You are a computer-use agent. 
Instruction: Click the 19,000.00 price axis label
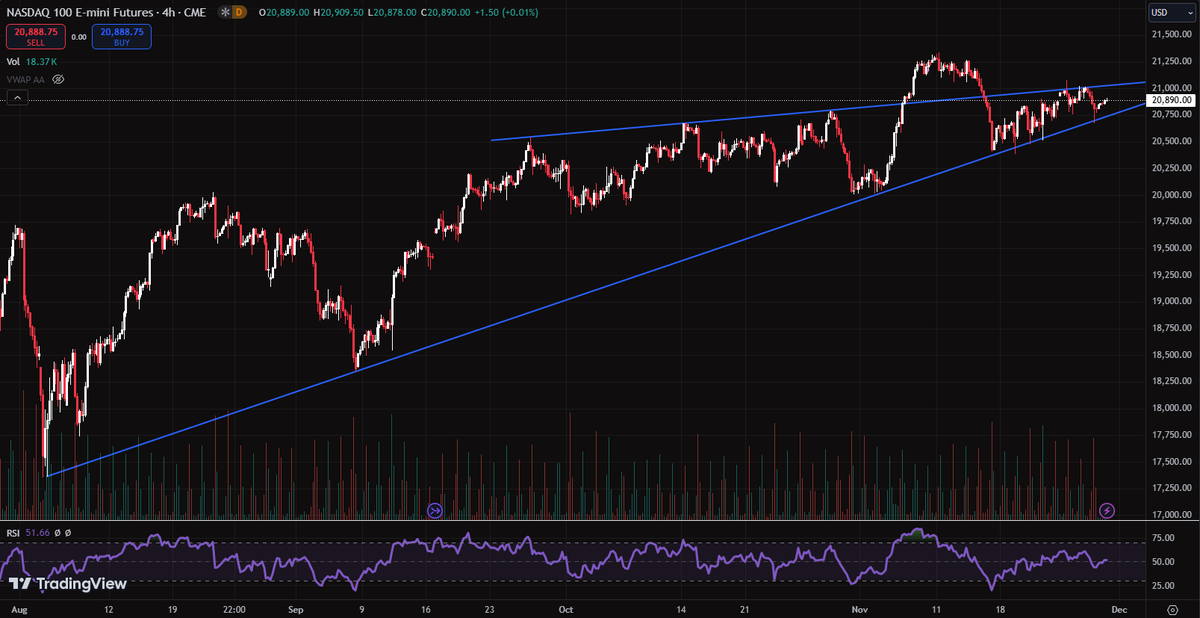[1171, 301]
